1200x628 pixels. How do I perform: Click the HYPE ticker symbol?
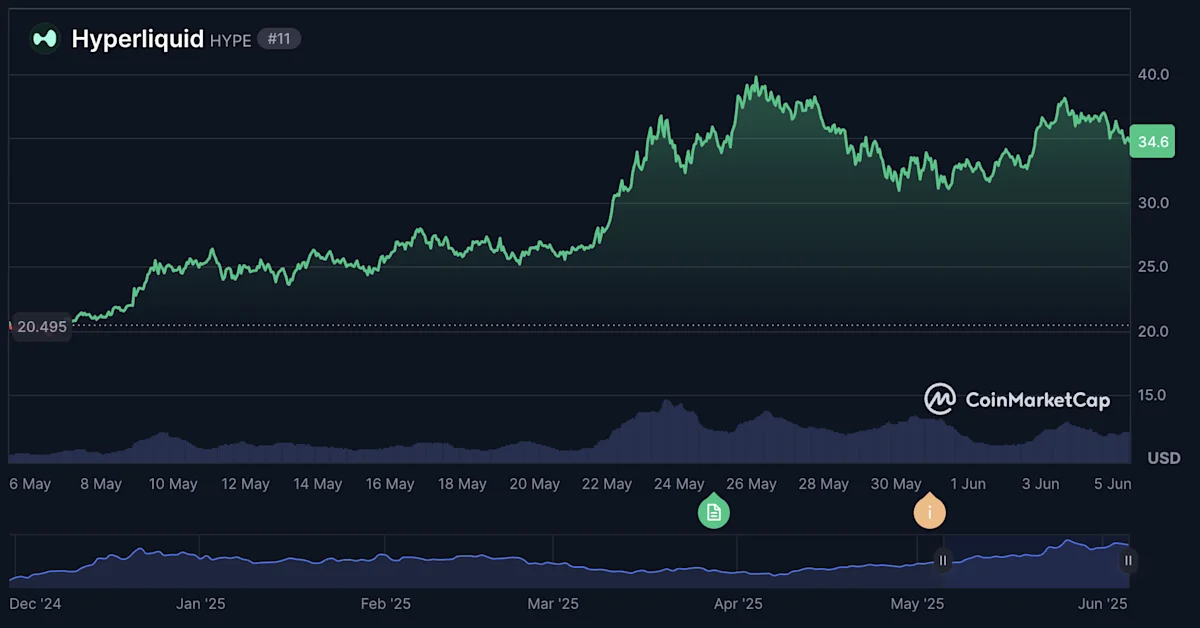click(230, 41)
